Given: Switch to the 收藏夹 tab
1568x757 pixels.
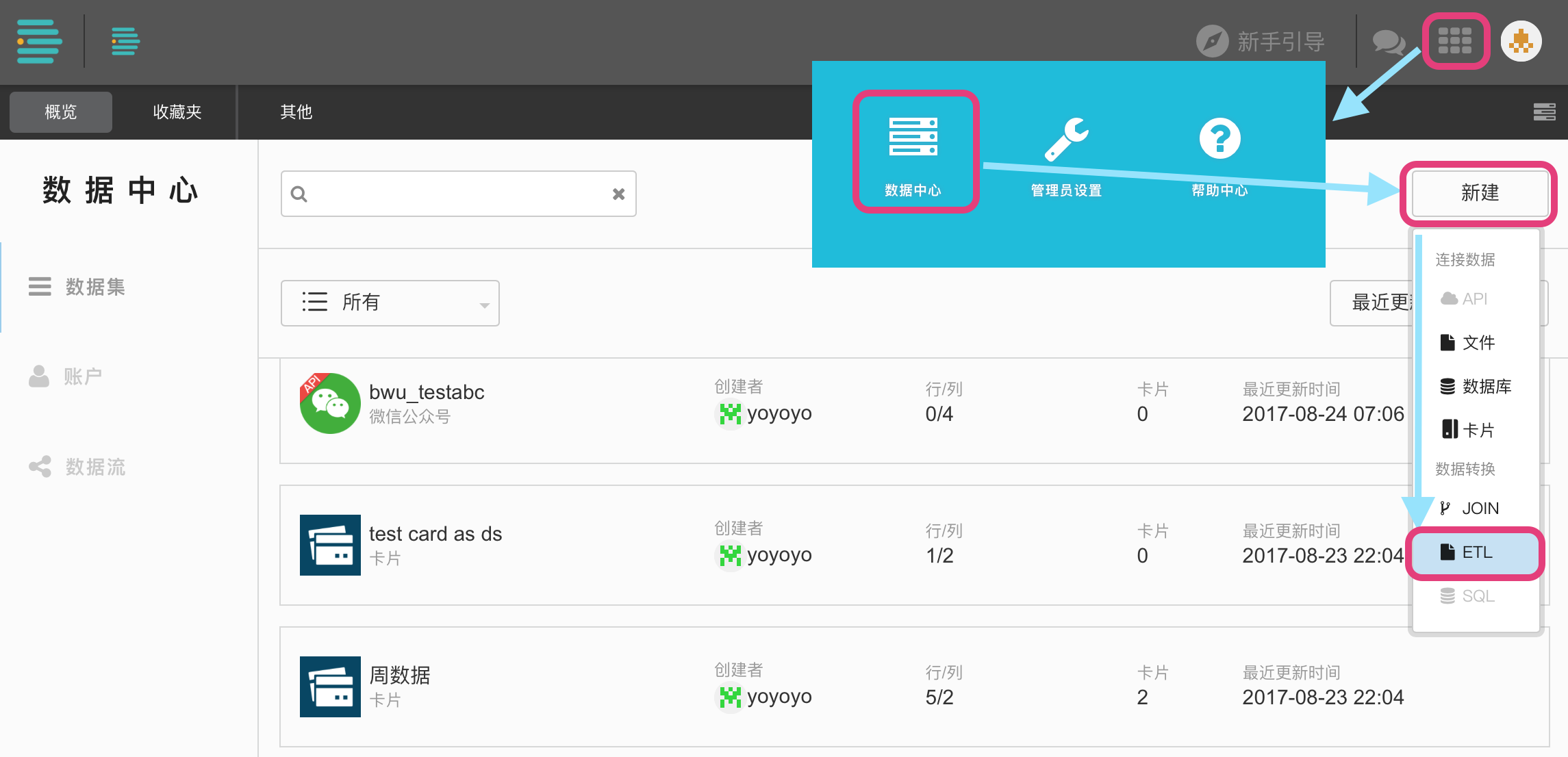Looking at the screenshot, I should [x=177, y=112].
